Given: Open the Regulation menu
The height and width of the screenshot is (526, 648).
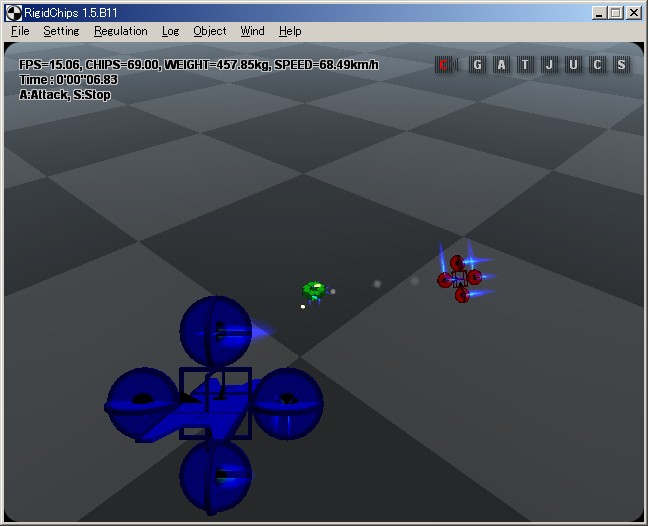Looking at the screenshot, I should click(x=121, y=31).
